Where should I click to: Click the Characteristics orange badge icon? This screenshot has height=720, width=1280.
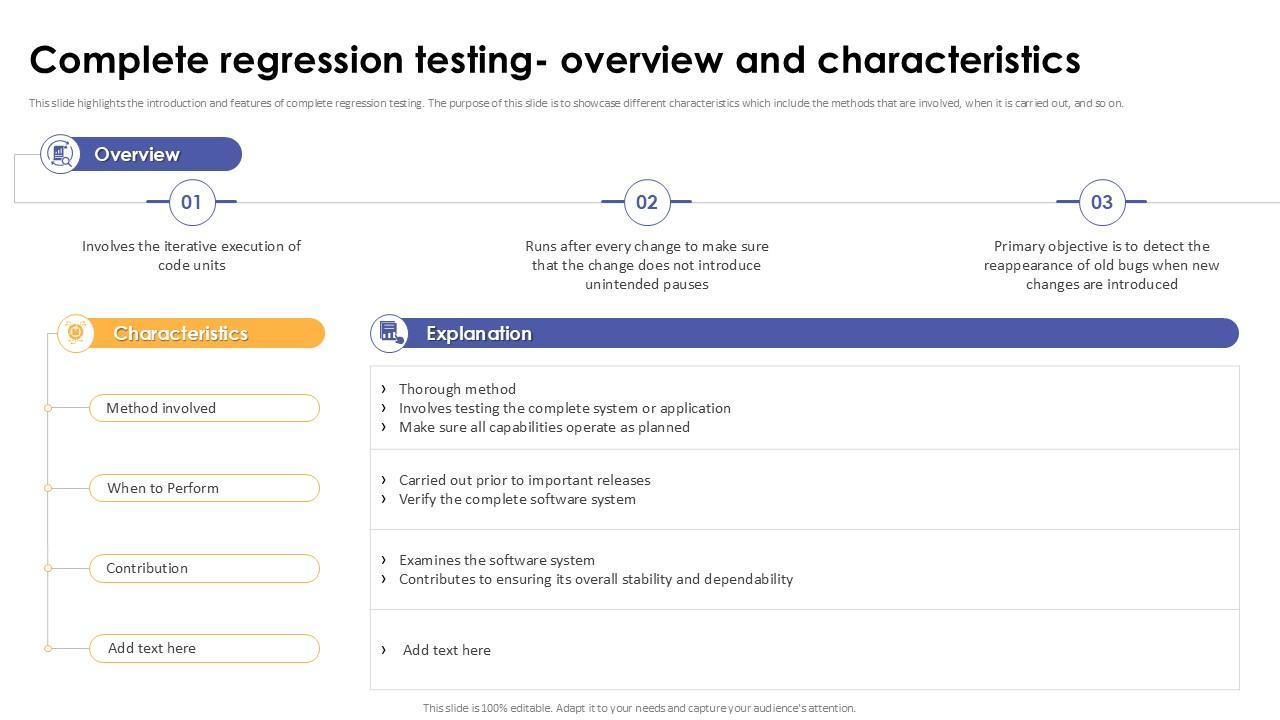click(75, 333)
